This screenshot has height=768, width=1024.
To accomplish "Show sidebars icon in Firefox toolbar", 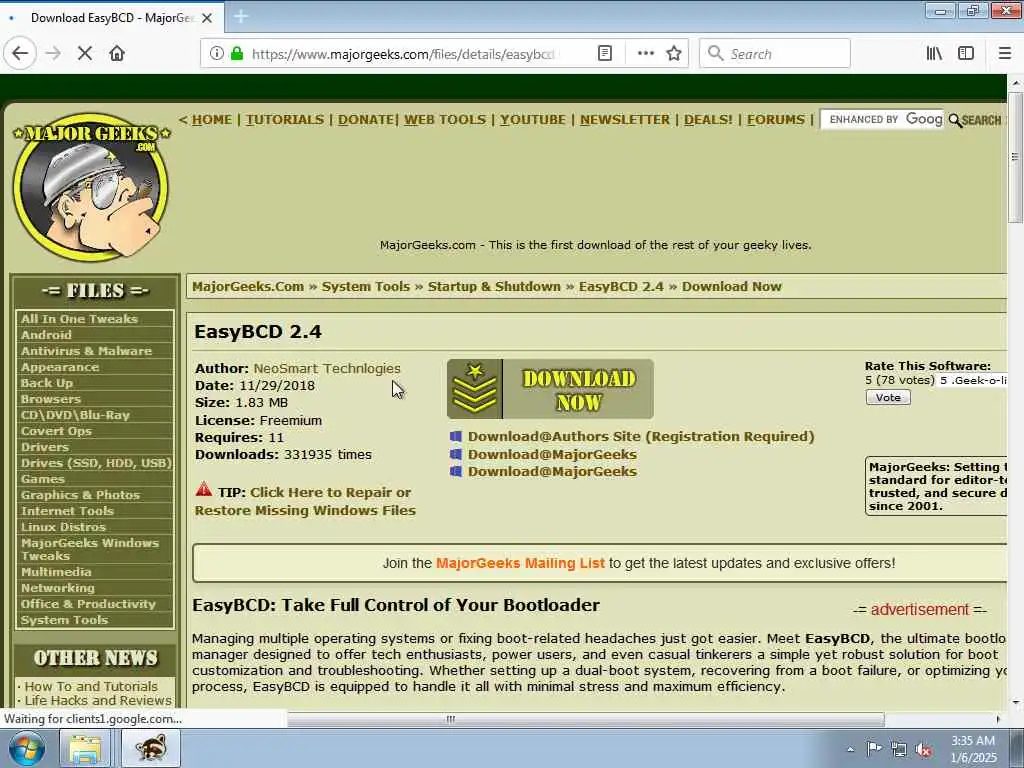I will [x=966, y=54].
